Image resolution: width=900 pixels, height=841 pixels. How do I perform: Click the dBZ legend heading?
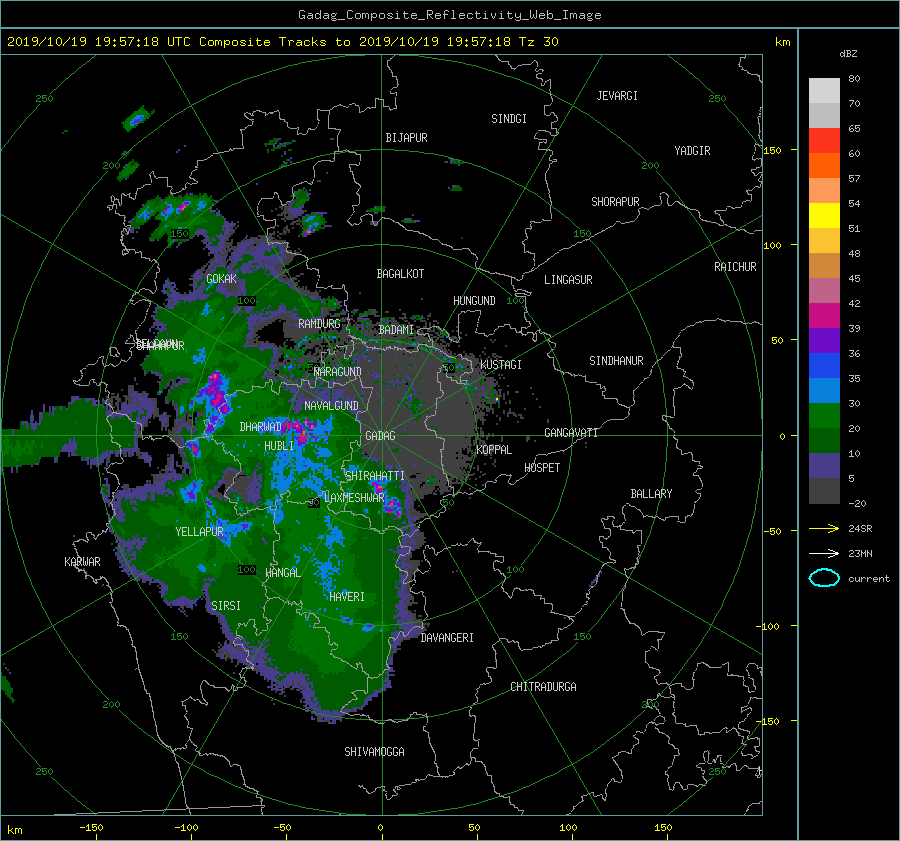[x=848, y=54]
